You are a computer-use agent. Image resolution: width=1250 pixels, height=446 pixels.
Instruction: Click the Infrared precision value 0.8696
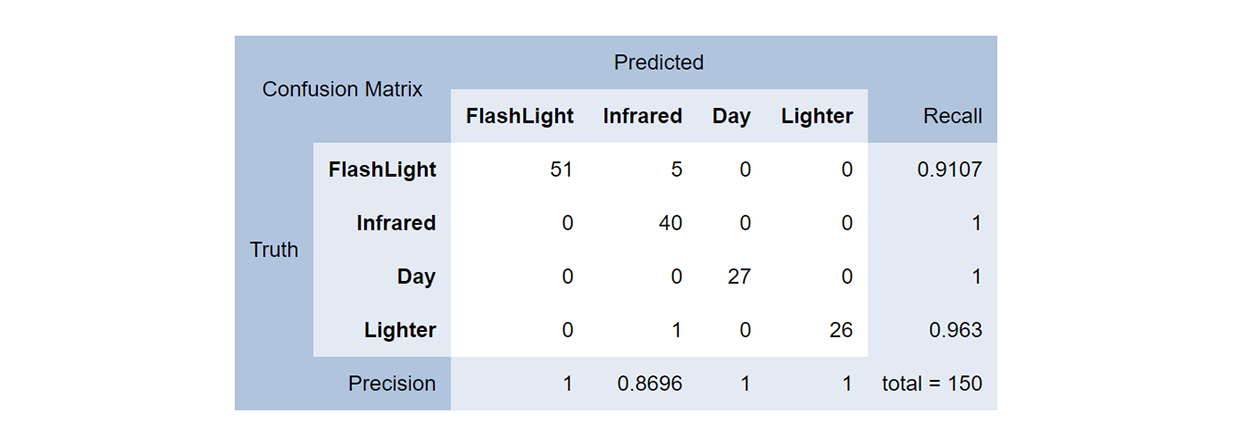pos(649,383)
